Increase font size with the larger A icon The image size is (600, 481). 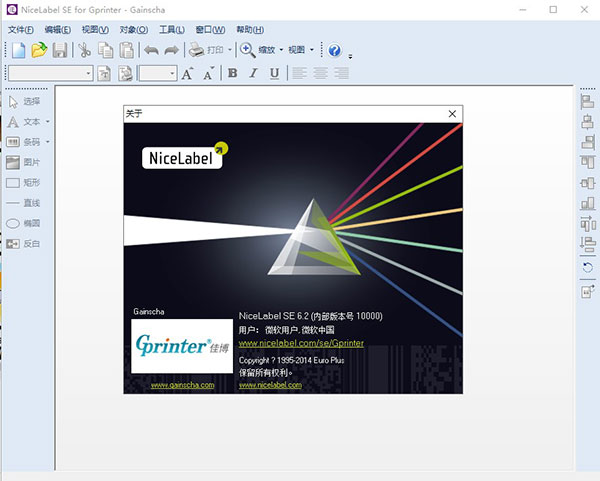click(188, 73)
